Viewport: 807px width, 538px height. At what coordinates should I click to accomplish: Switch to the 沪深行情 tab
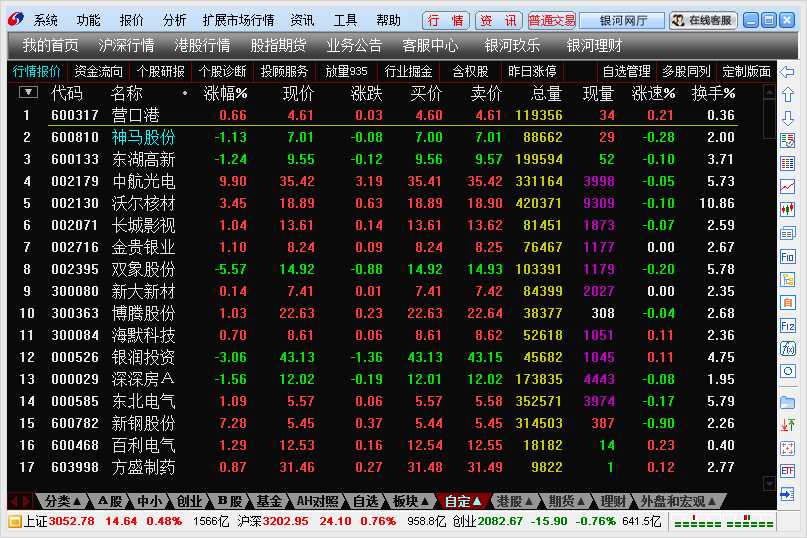coord(126,46)
